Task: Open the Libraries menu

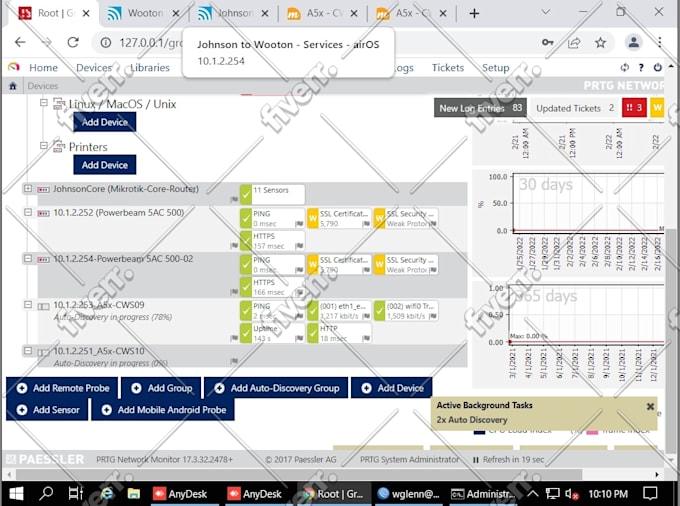Action: (150, 68)
